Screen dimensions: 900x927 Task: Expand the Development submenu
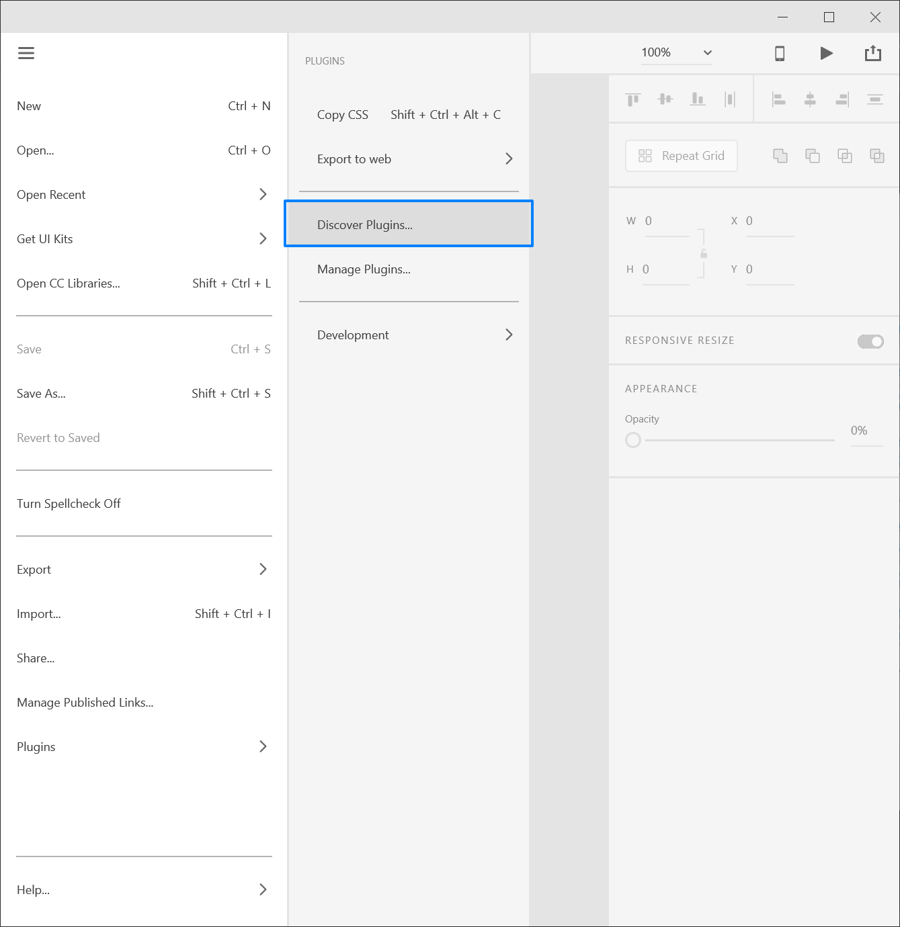pyautogui.click(x=410, y=335)
